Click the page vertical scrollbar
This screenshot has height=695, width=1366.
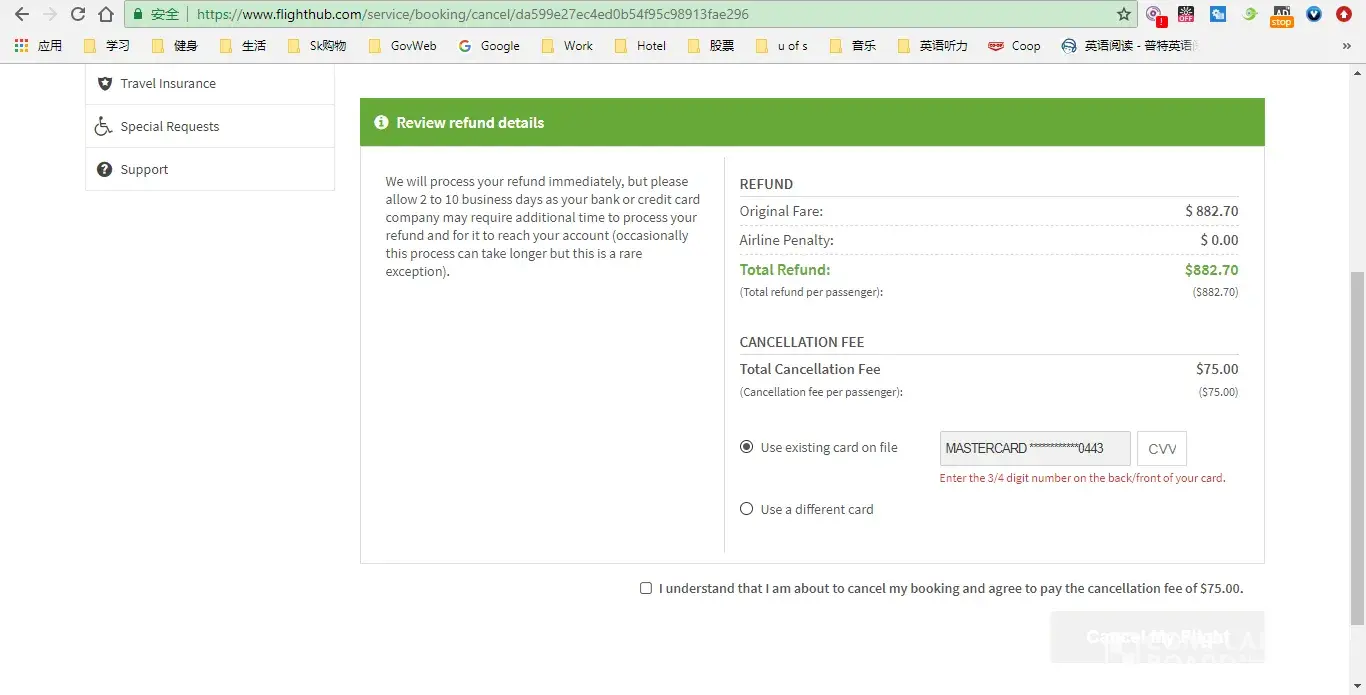(1357, 448)
